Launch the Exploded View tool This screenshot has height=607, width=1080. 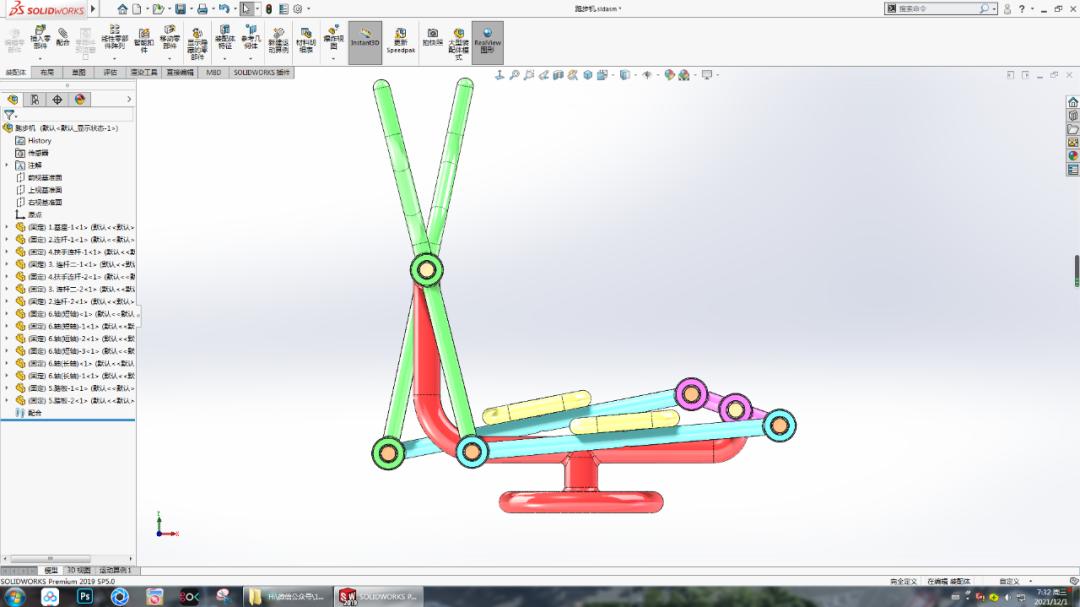tap(334, 42)
